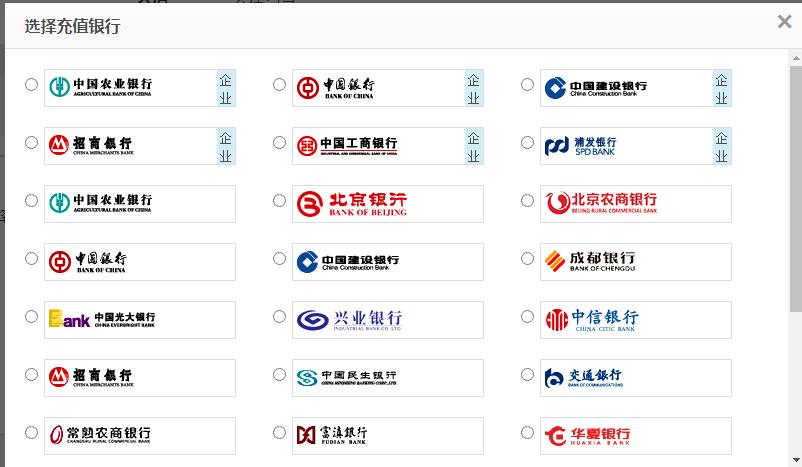The image size is (802, 467).
Task: Select radio for enterprise Bank of China
Action: coord(279,84)
